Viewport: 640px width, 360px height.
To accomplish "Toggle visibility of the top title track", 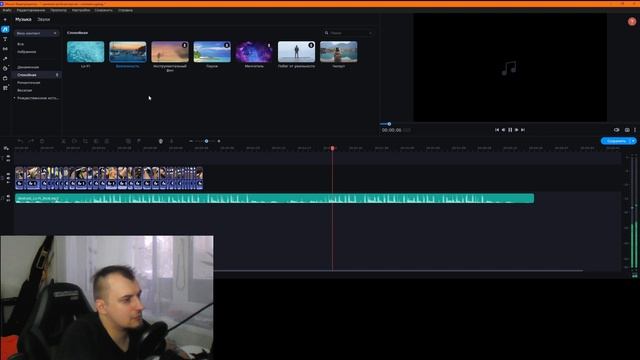I will (8, 156).
